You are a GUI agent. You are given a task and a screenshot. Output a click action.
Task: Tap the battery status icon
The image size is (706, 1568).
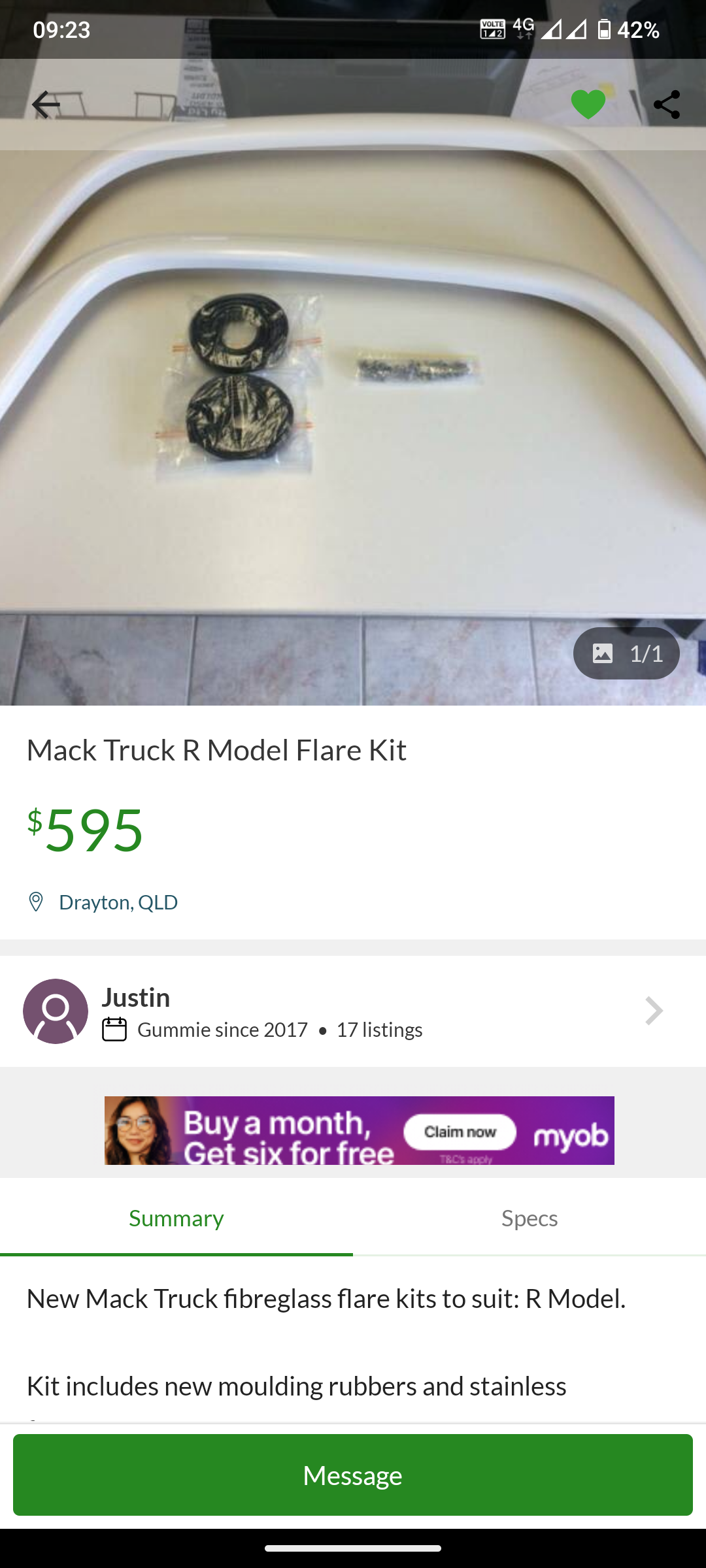[605, 29]
